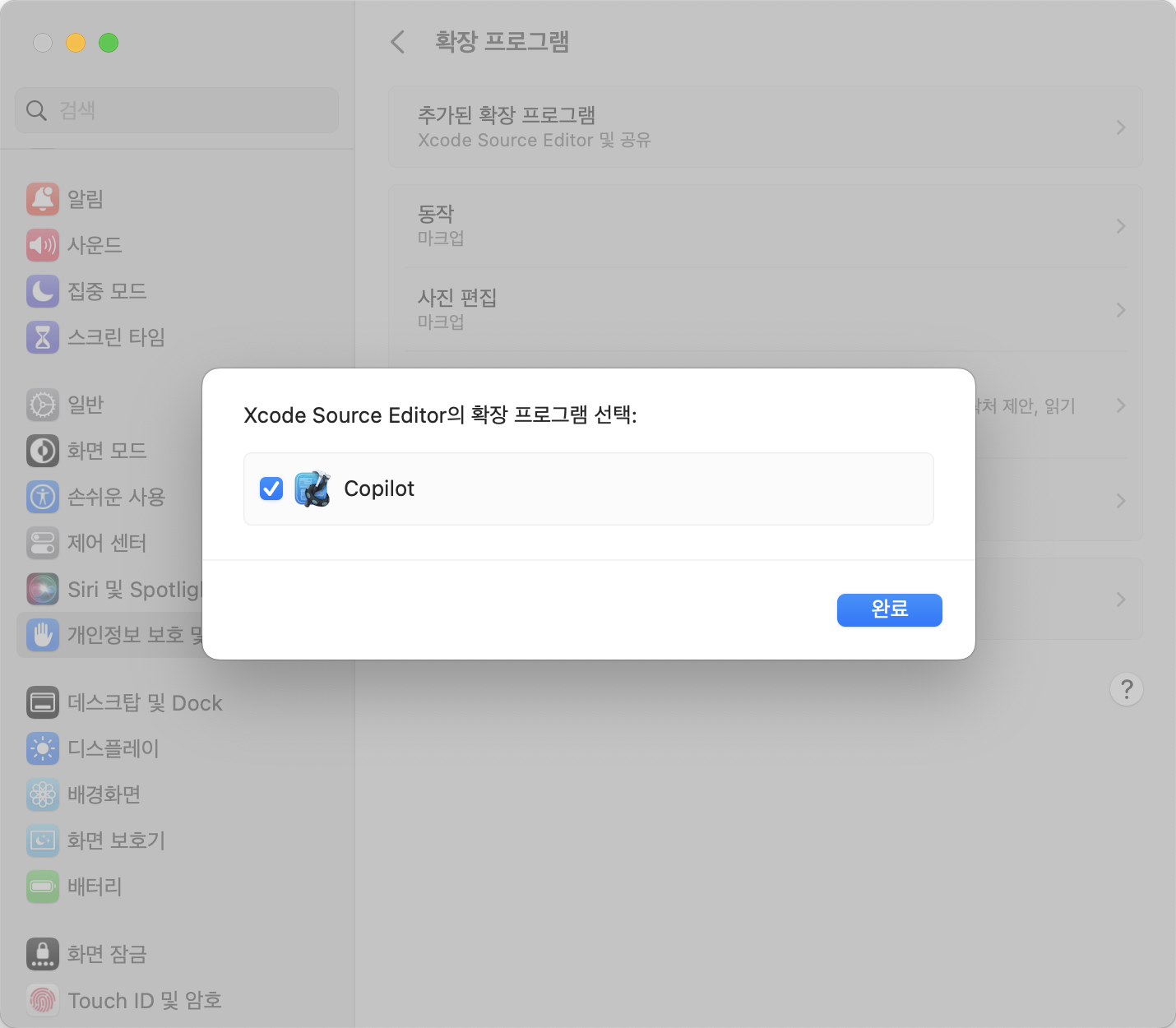Open the 개인정보 보호 hand icon
The image size is (1176, 1028).
[x=43, y=635]
